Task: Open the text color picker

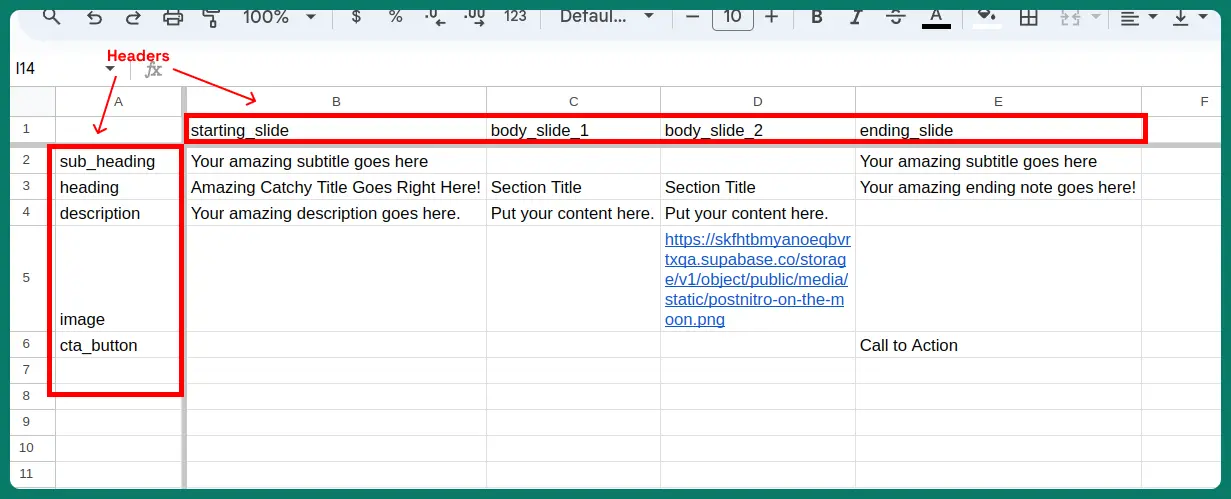Action: 936,16
